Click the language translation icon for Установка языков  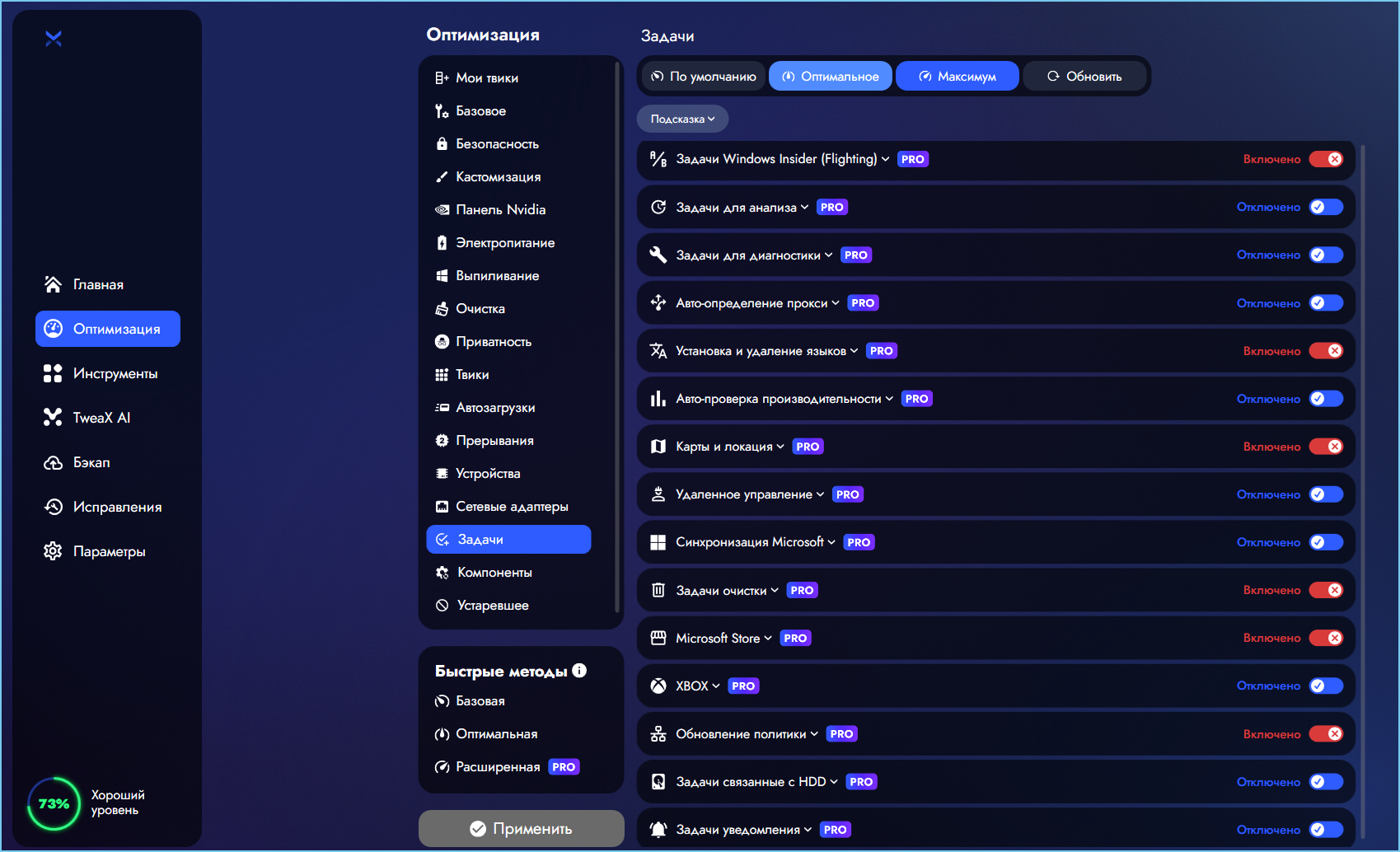point(658,351)
